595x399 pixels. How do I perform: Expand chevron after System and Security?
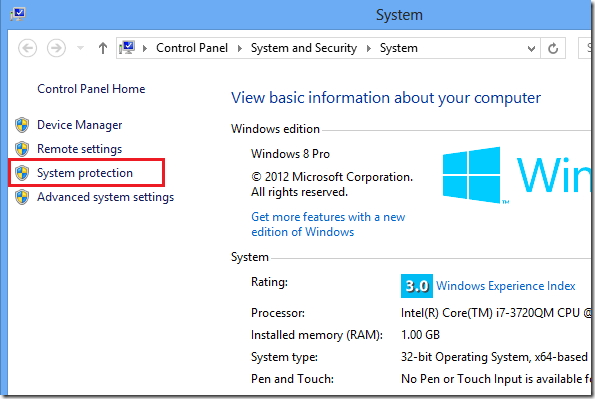click(x=368, y=48)
